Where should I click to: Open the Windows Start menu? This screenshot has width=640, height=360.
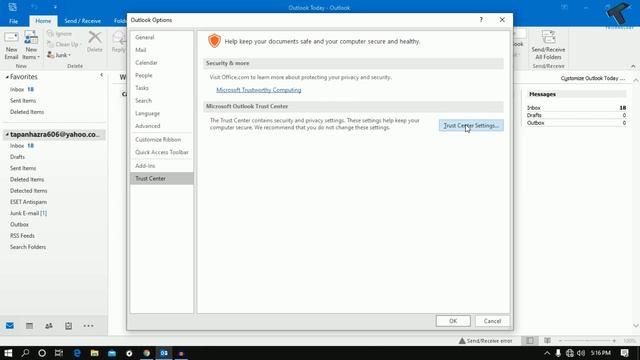coord(8,353)
